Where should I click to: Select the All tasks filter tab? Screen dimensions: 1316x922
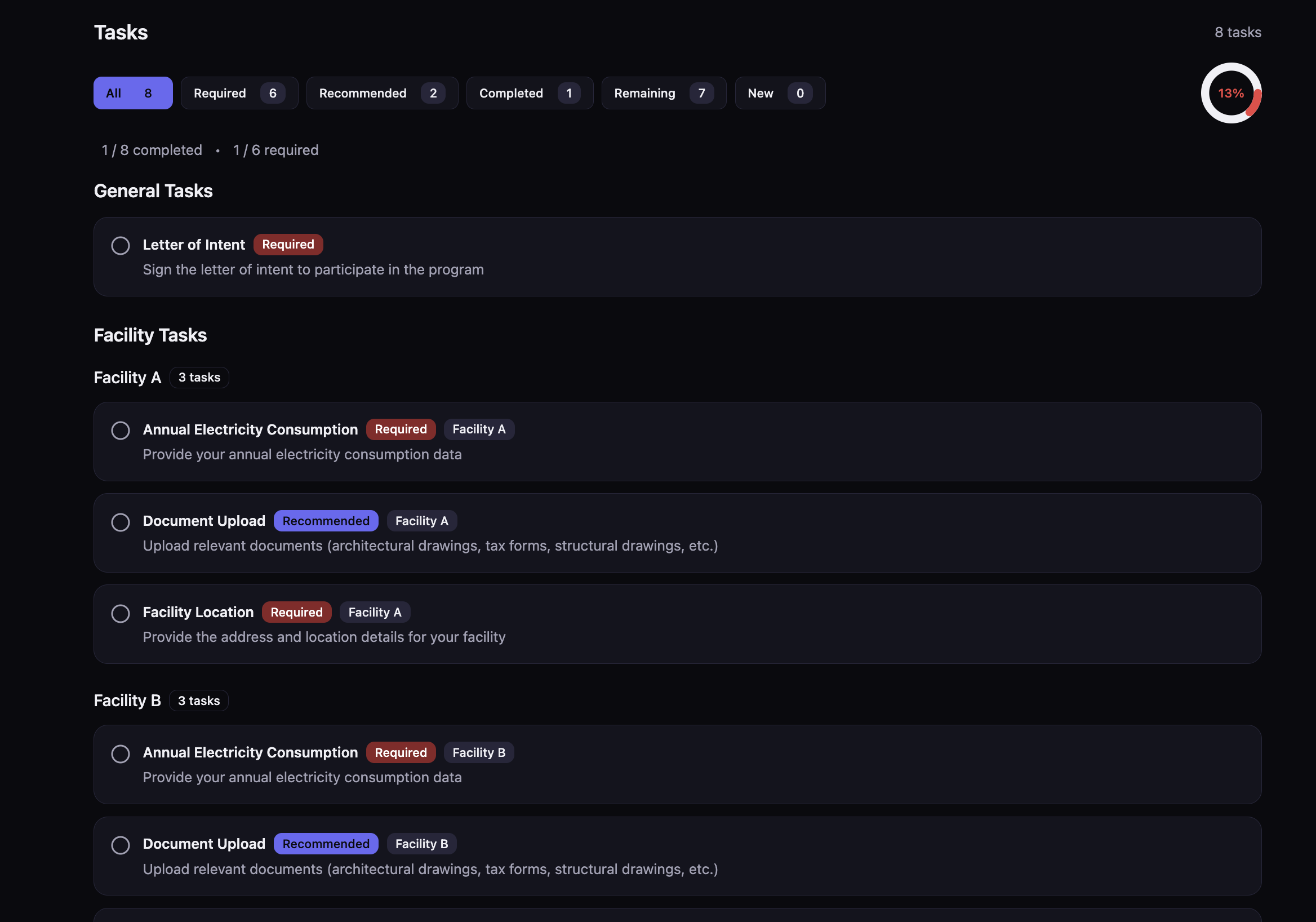pos(132,93)
